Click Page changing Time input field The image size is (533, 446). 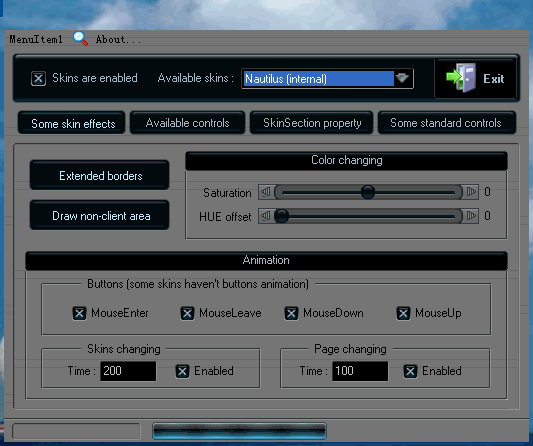click(360, 371)
